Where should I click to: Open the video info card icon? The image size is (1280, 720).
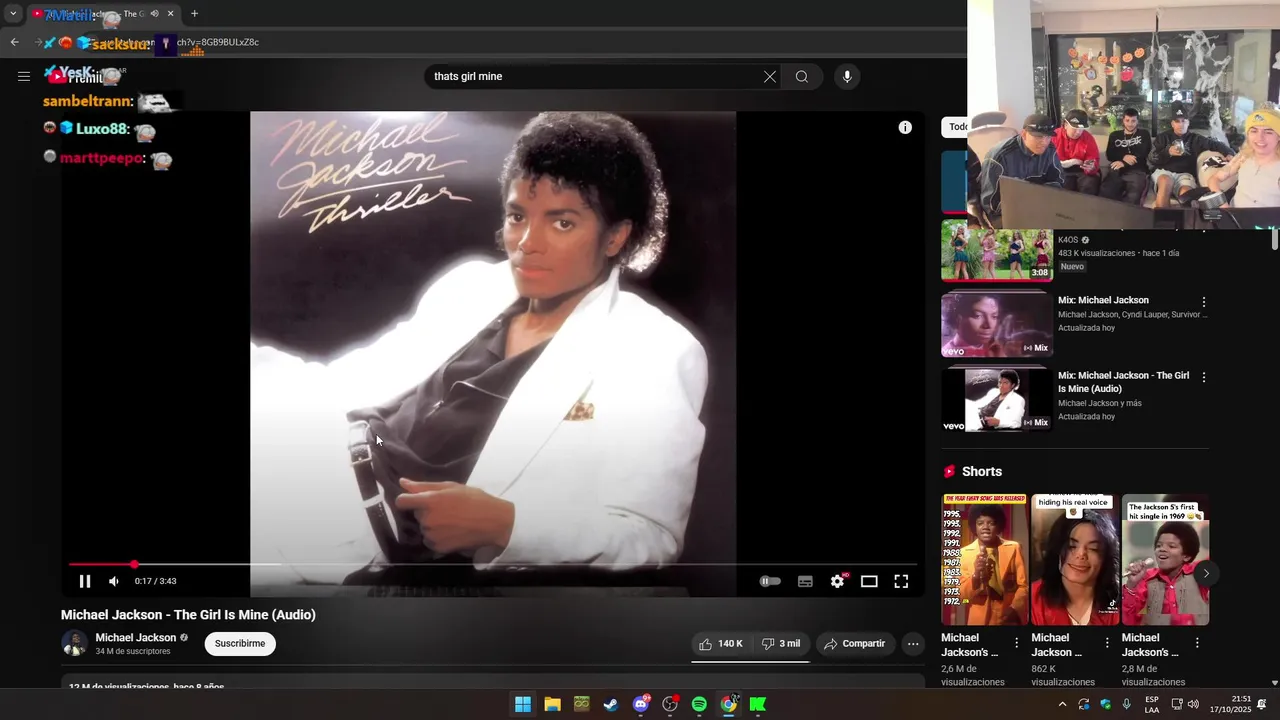tap(905, 127)
